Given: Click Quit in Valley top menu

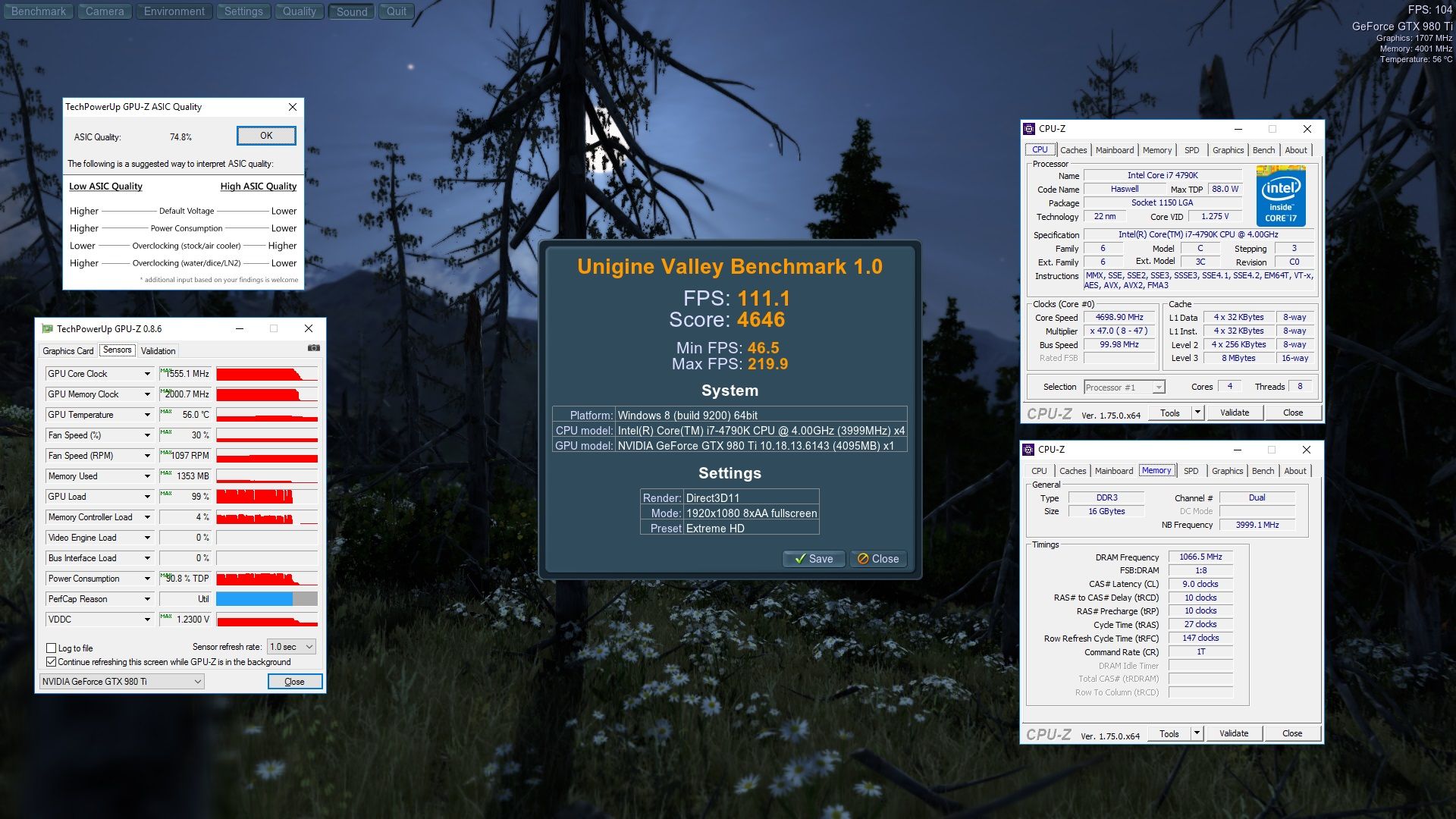Looking at the screenshot, I should point(397,11).
